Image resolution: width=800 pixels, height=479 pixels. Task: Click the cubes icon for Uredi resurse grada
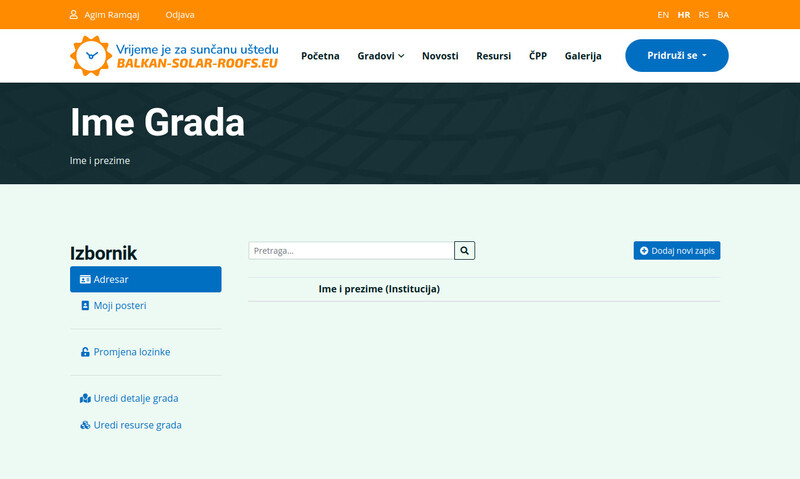click(85, 425)
